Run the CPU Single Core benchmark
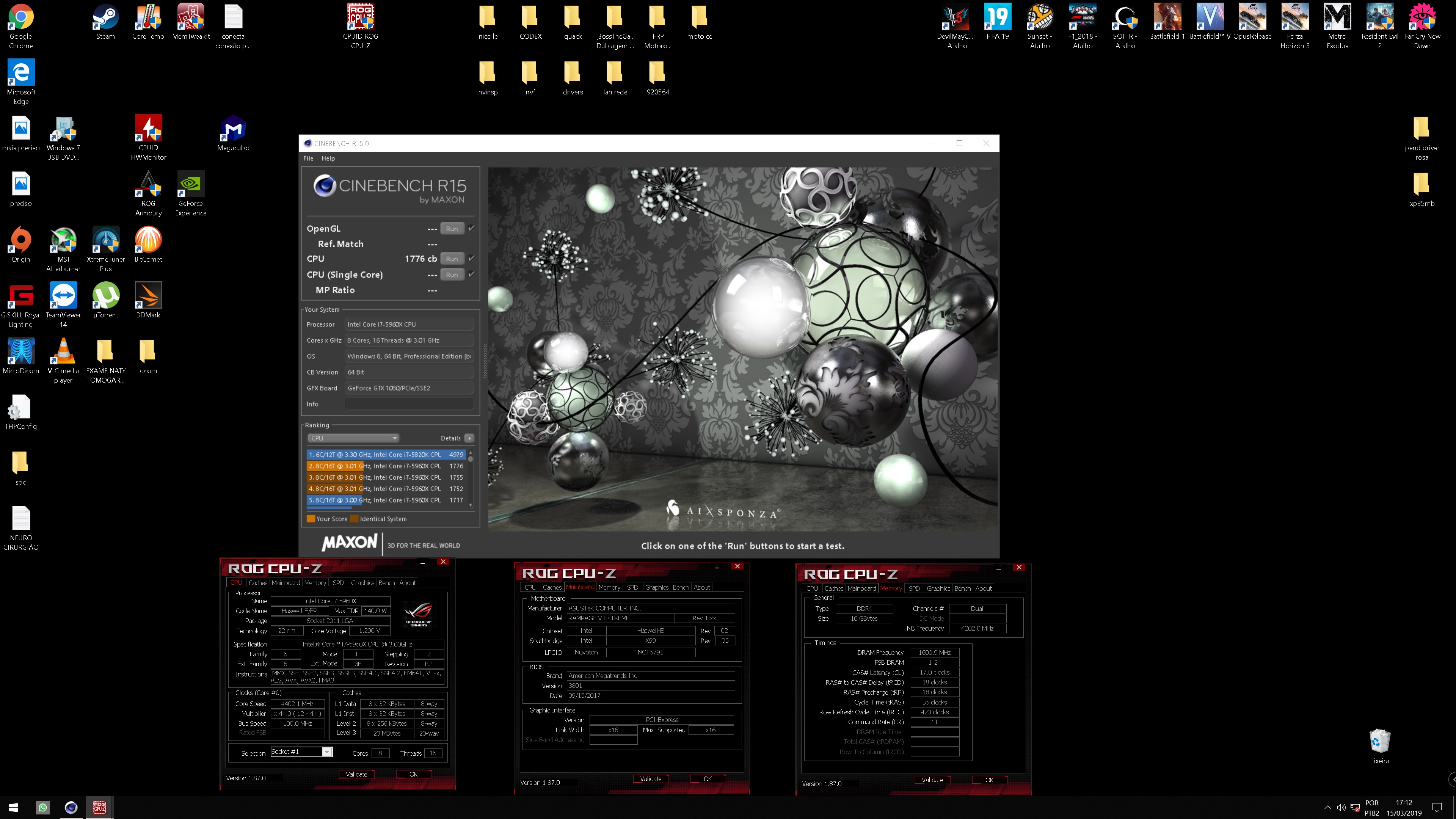 (x=452, y=274)
